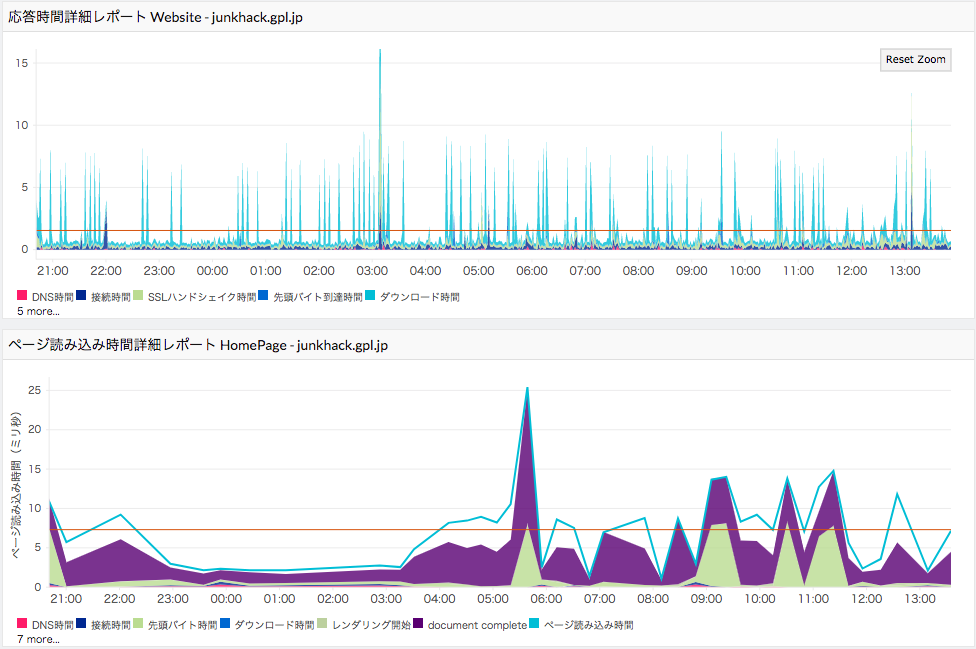976x649 pixels.
Task: Click the ページ読み込み時間詳細レポート HomePage panel title
Action: 198,345
